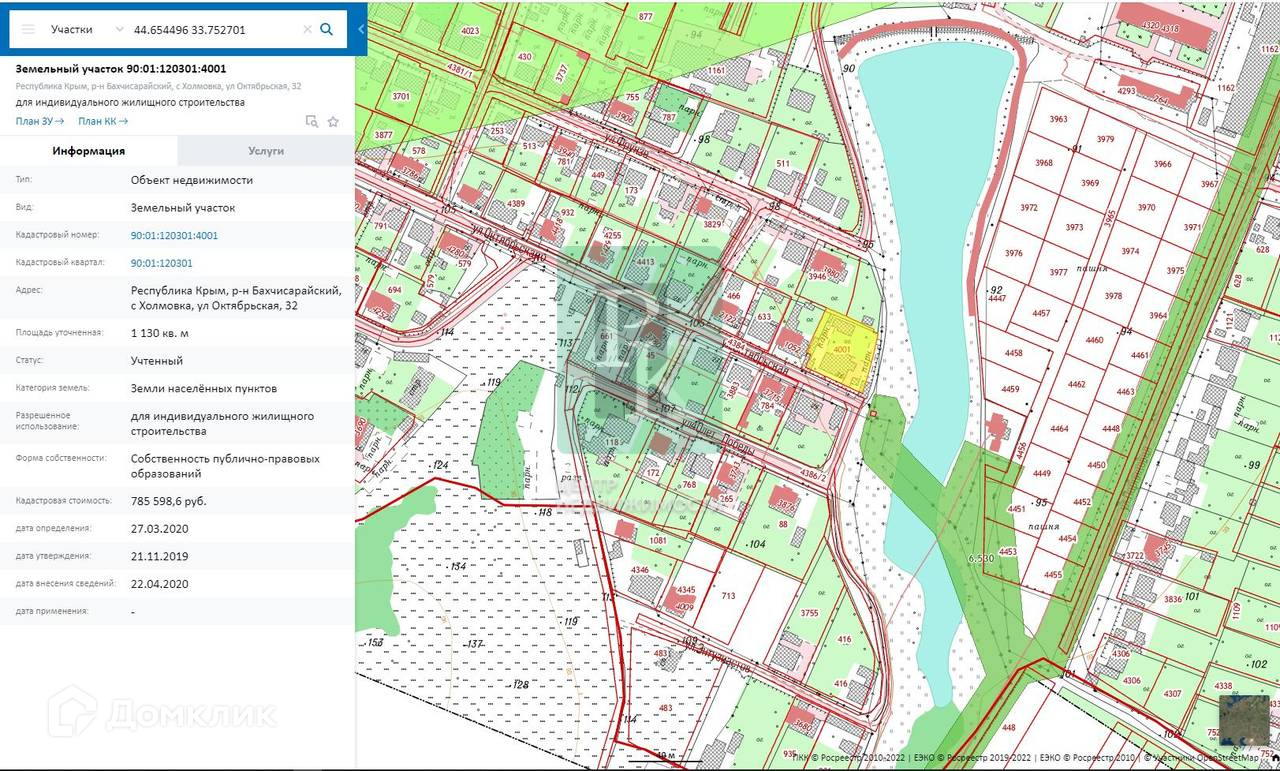Select parcel 3963 on the map
This screenshot has width=1280, height=771.
[x=1058, y=120]
